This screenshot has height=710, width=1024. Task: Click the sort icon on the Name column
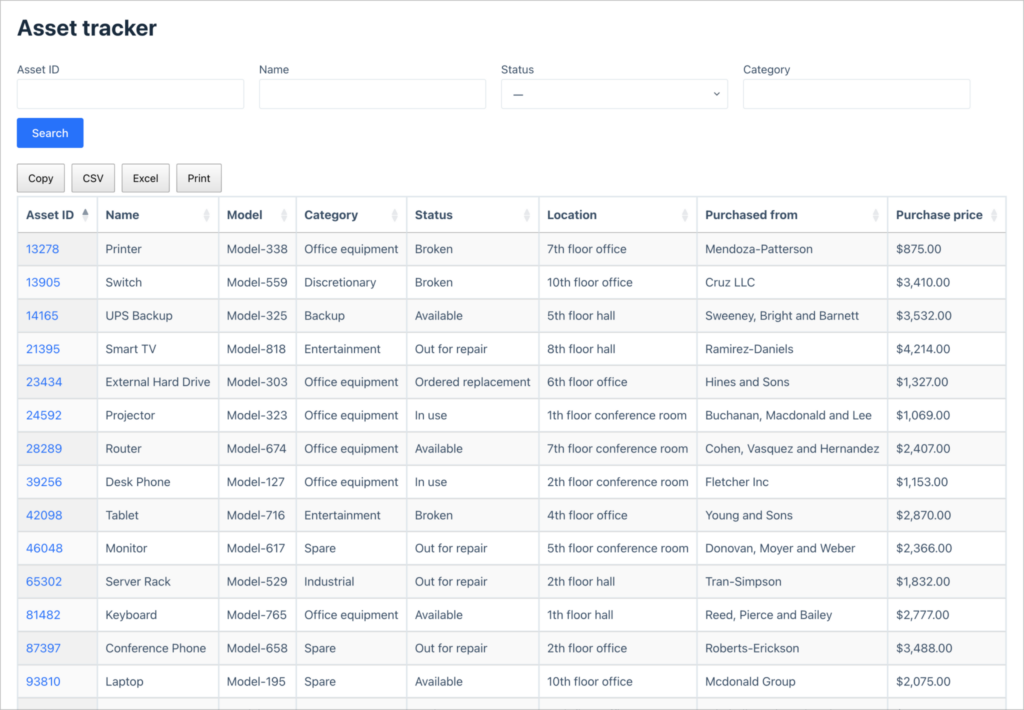pos(207,214)
